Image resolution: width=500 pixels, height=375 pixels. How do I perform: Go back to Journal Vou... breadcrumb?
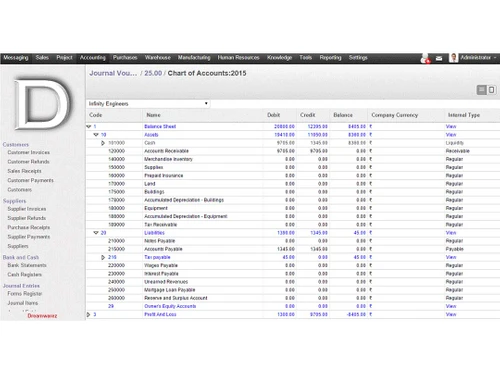click(113, 73)
